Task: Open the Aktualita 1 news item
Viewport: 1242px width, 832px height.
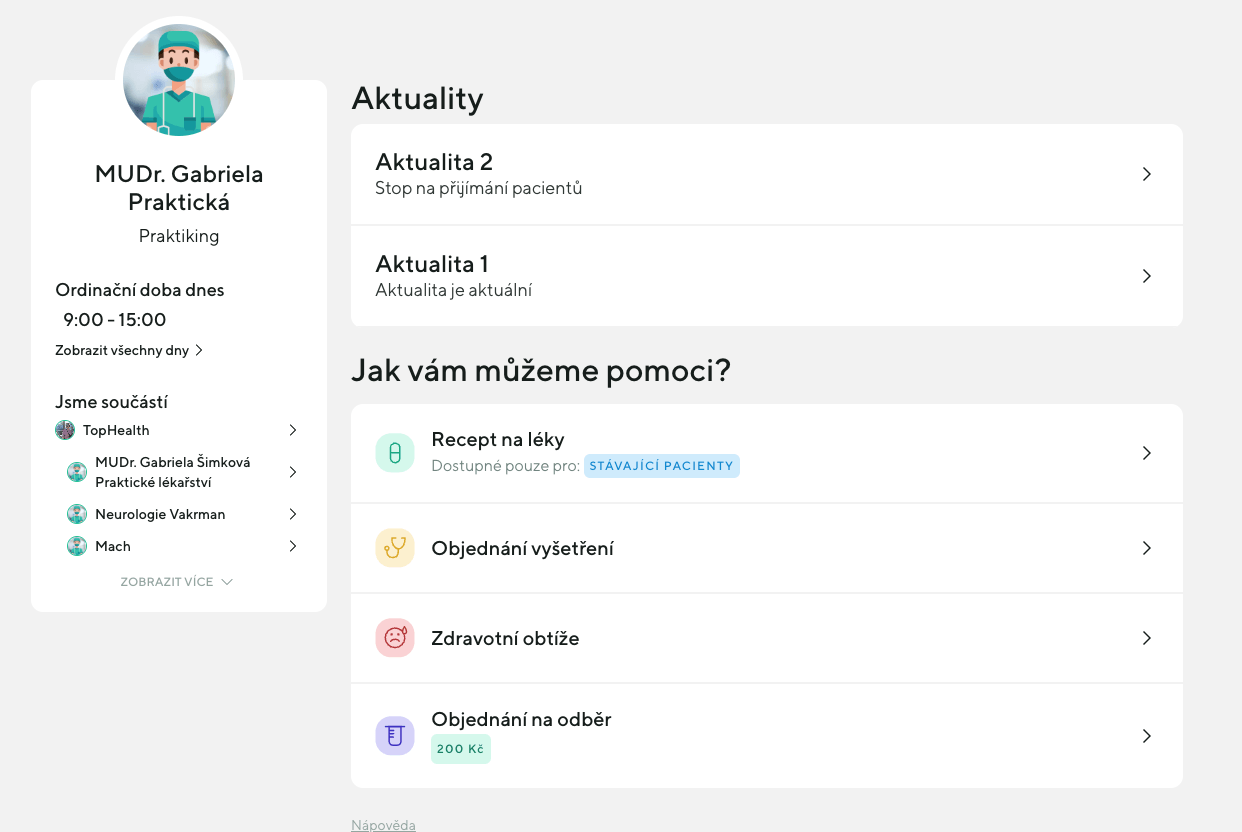Action: coord(766,276)
